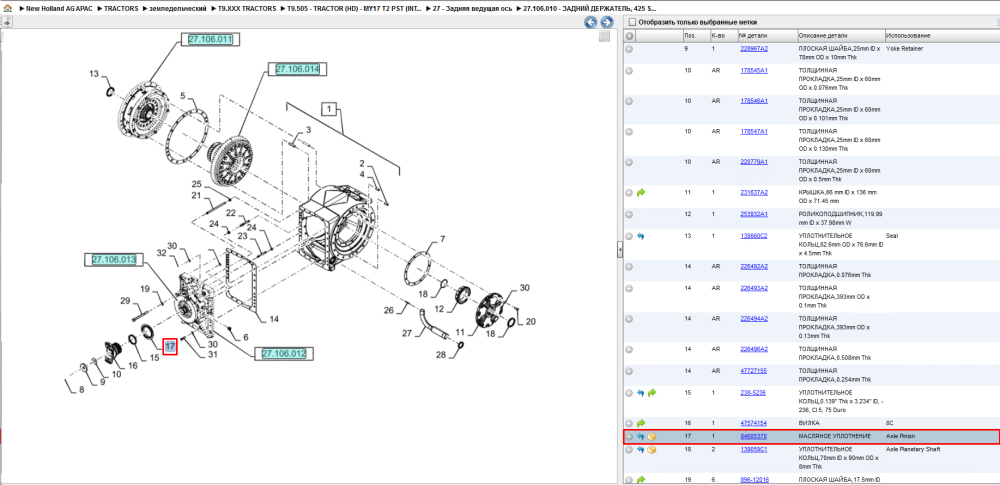Image resolution: width=1000 pixels, height=485 pixels.
Task: Add part 228967A2 with its plus icon
Action: tap(629, 48)
